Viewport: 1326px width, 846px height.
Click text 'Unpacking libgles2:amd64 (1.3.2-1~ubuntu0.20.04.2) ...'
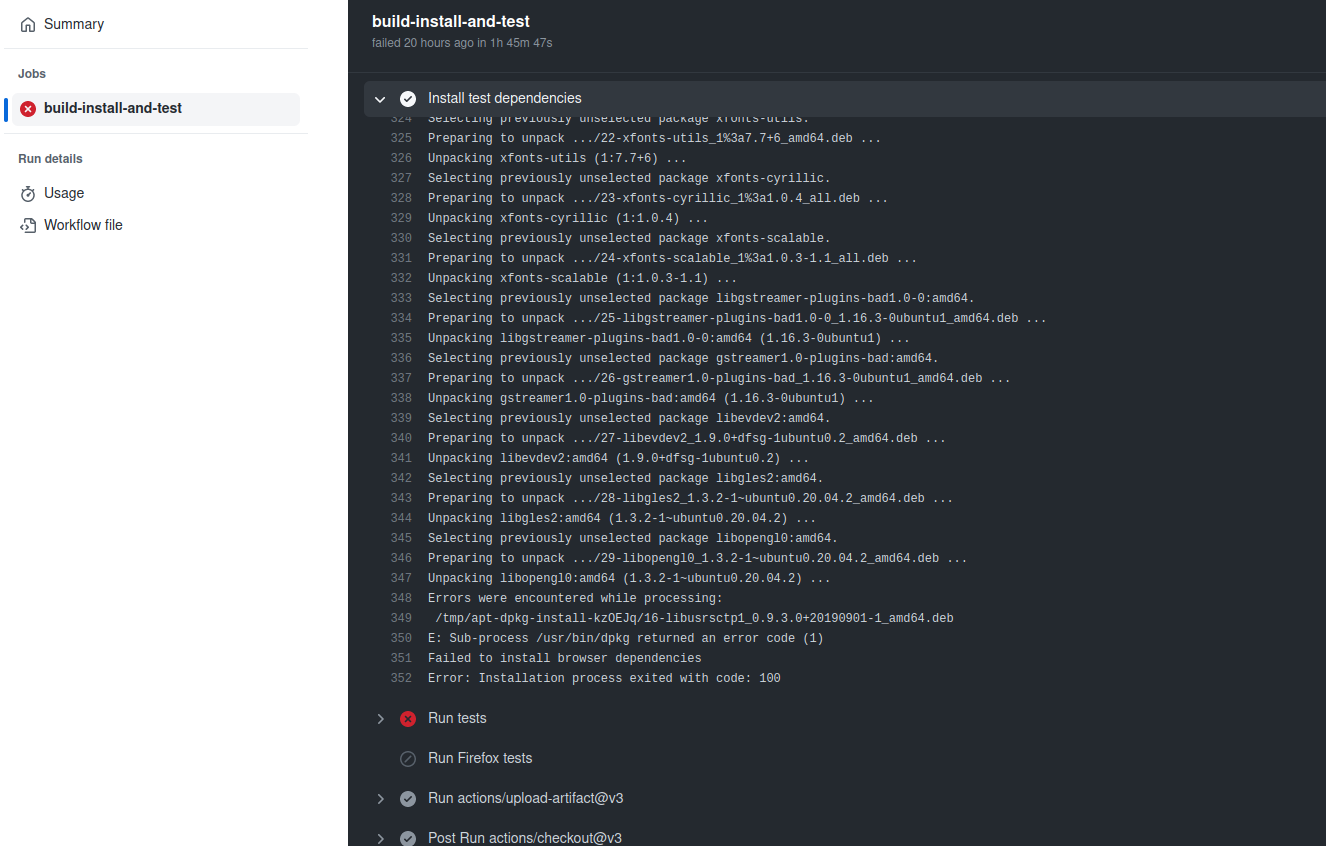(622, 518)
